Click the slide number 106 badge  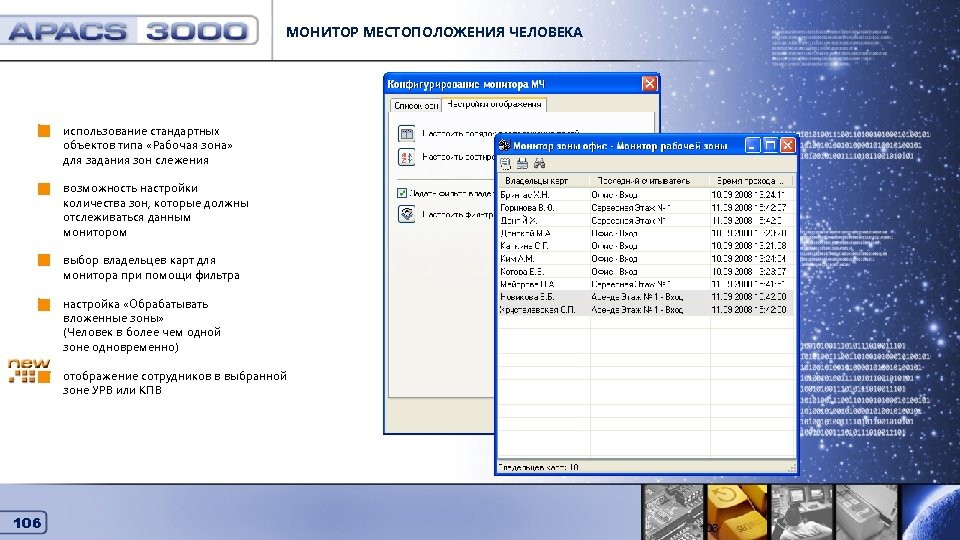[24, 523]
